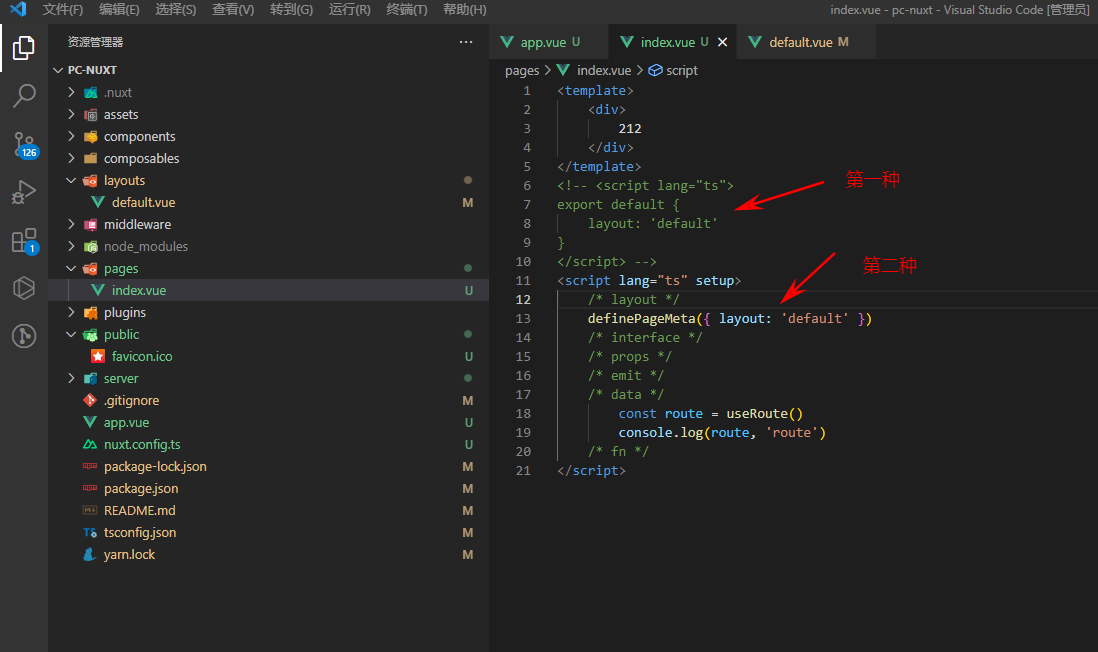
Task: Collapse the public folder chevron
Action: [x=71, y=335]
